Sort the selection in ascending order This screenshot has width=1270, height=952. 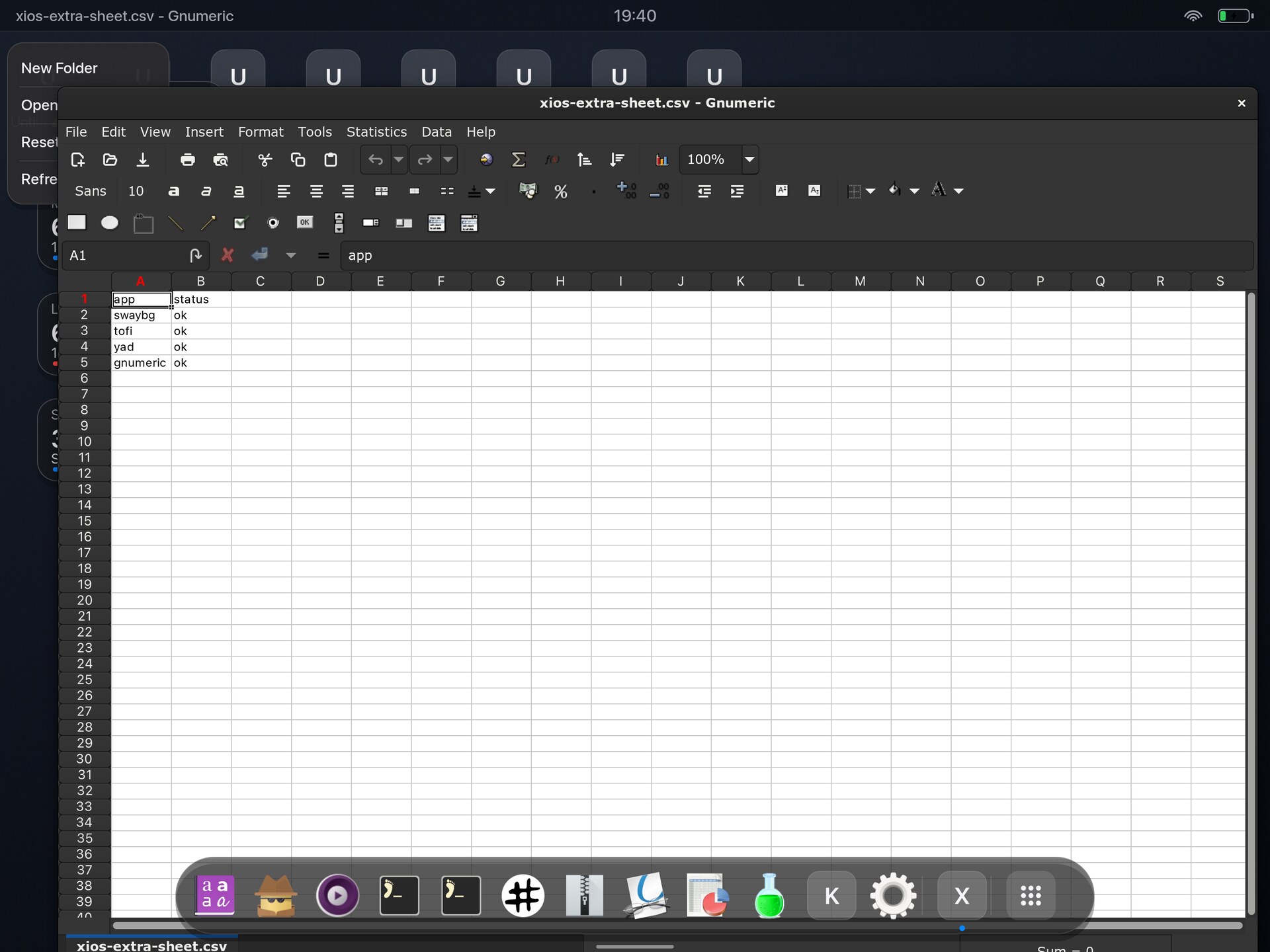[x=584, y=159]
